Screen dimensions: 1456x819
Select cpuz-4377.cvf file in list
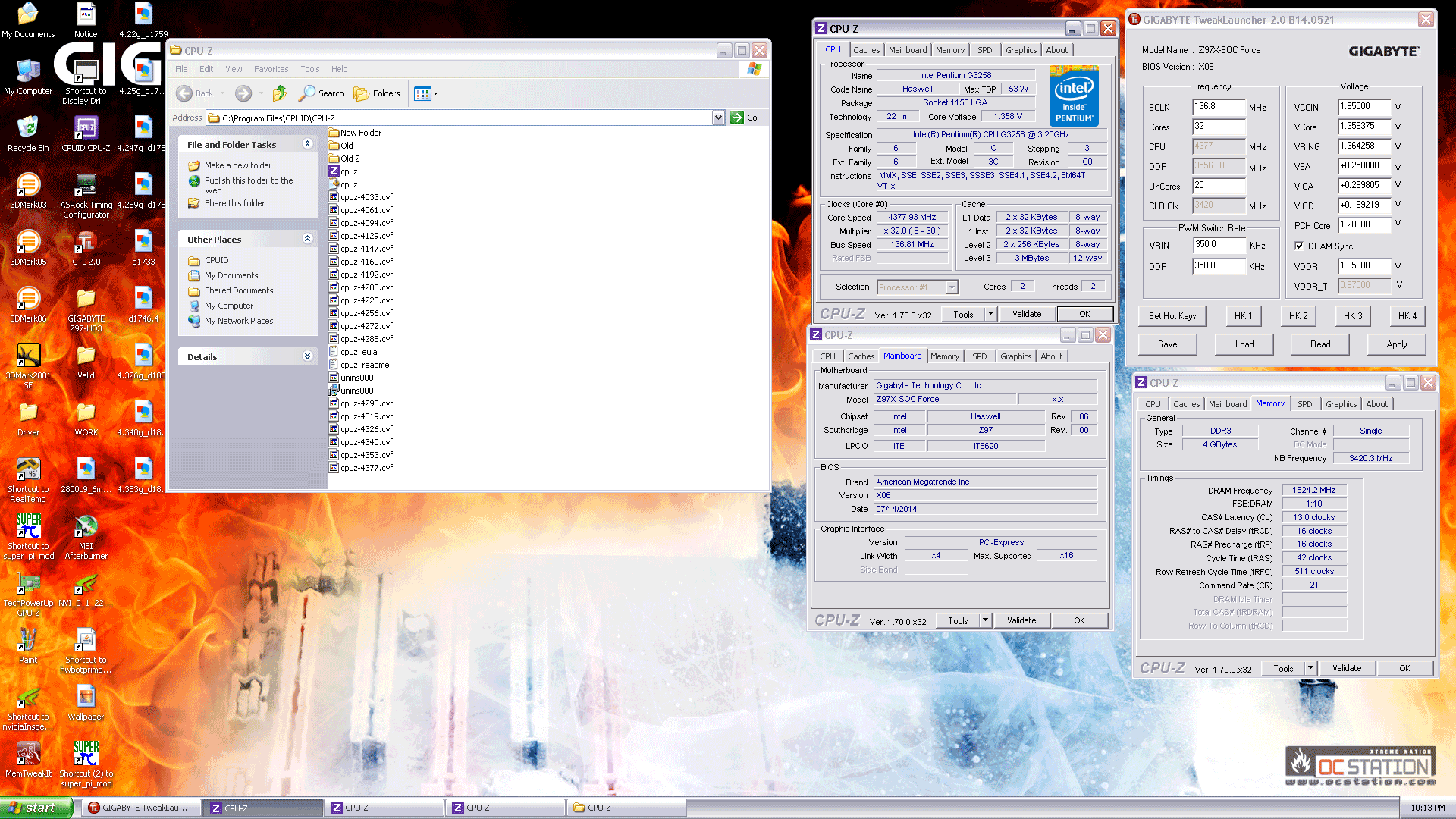361,468
